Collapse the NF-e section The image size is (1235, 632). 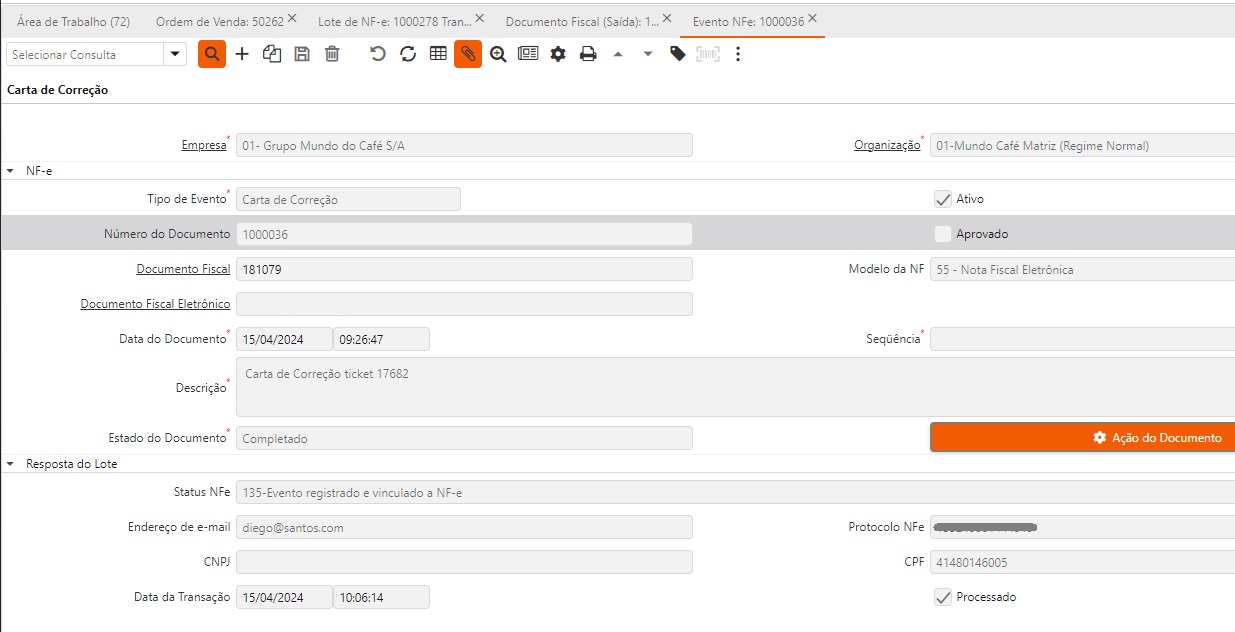(x=10, y=171)
